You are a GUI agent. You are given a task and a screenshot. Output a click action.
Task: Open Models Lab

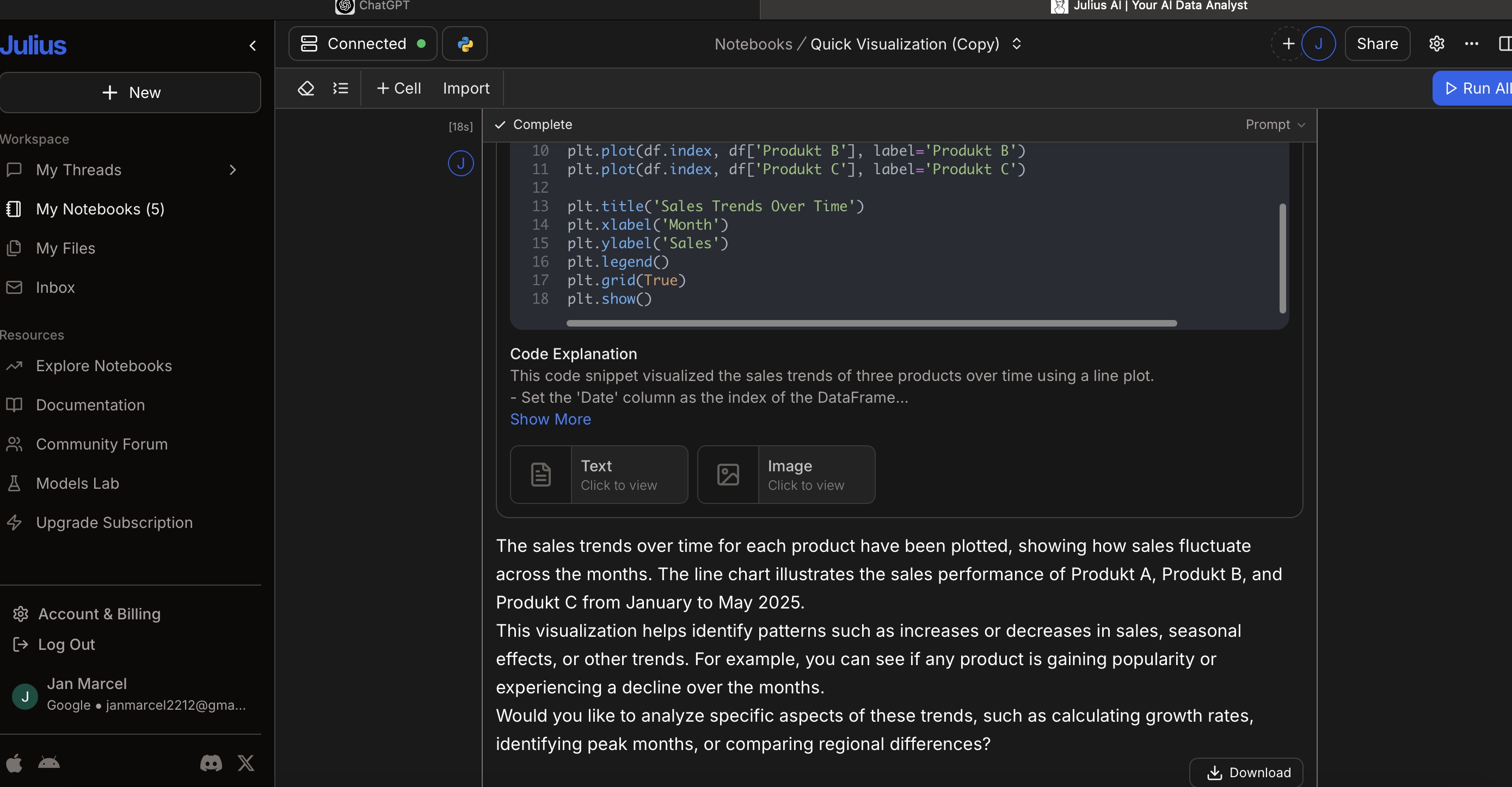coord(77,484)
